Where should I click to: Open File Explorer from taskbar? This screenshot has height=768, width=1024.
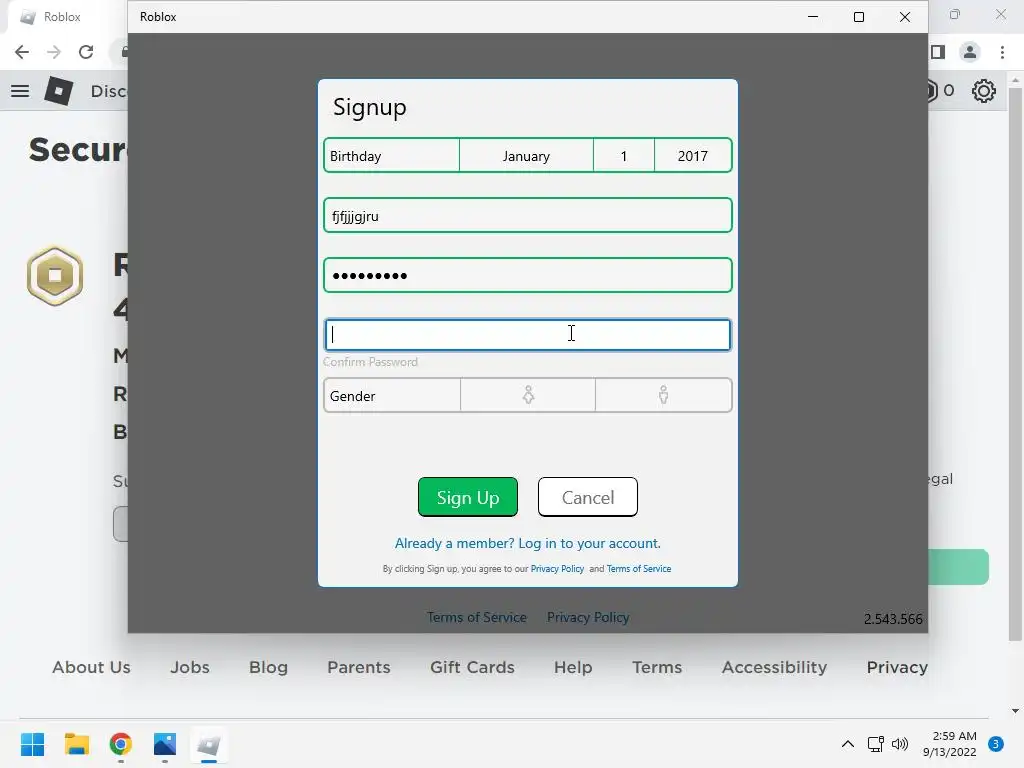[x=76, y=744]
